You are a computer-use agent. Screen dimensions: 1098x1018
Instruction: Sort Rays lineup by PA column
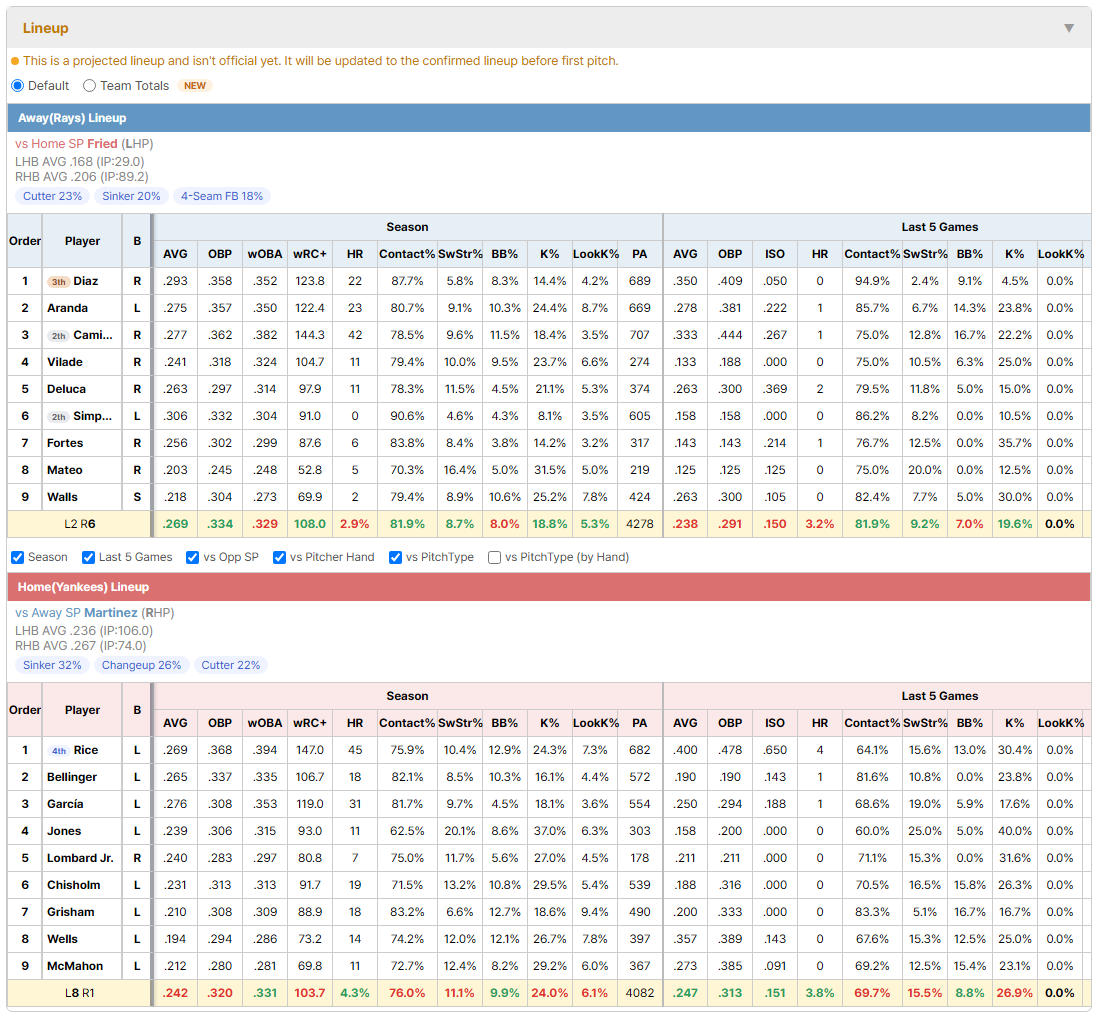[639, 254]
